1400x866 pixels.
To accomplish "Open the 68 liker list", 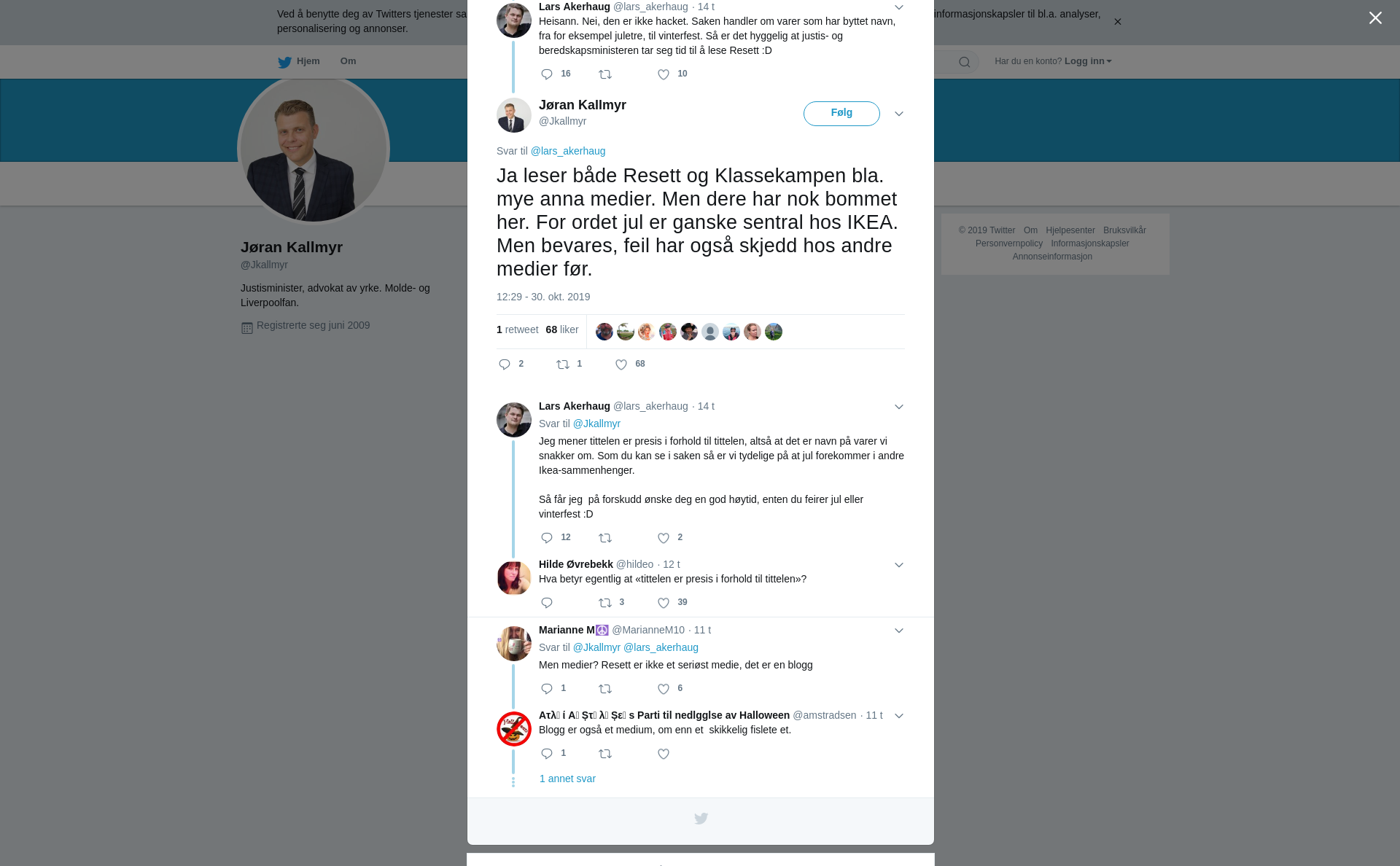I will tap(562, 329).
